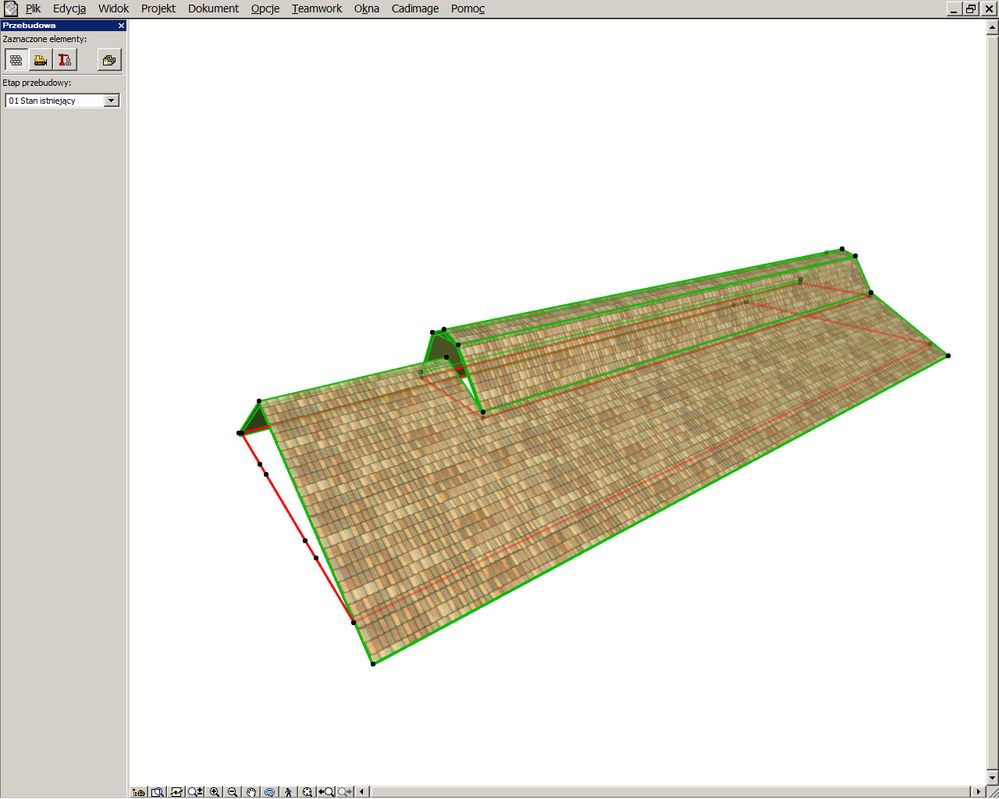Open renovation filter options icon in Przebudowa panel
999x799 pixels.
coord(109,61)
